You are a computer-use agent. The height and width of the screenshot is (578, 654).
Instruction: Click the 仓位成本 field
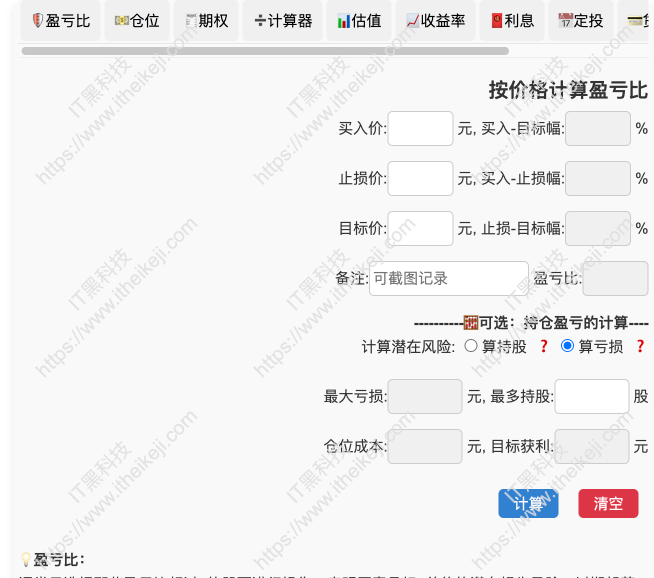click(x=425, y=447)
